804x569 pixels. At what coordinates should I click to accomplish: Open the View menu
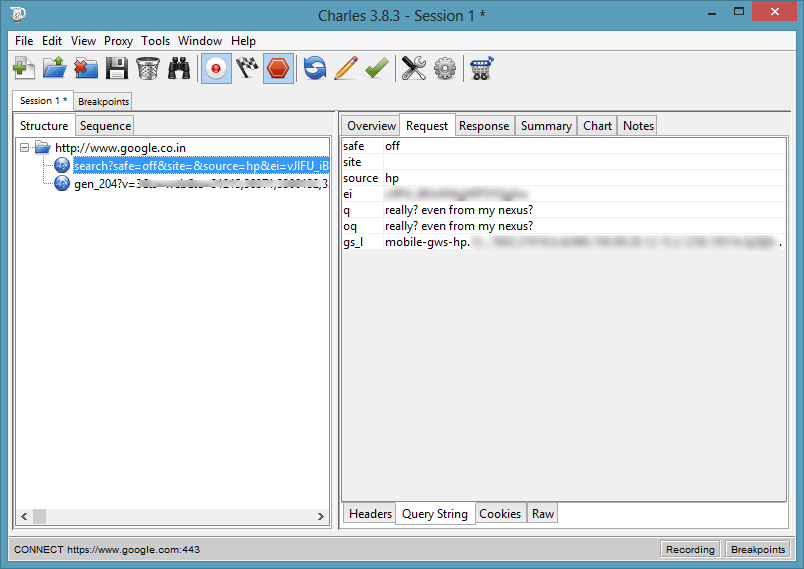point(83,41)
